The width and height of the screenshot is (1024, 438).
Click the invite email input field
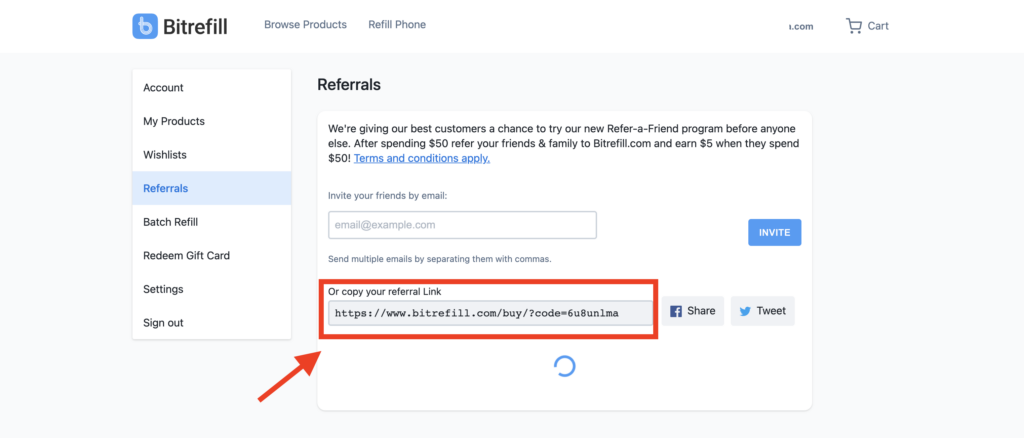pos(462,225)
